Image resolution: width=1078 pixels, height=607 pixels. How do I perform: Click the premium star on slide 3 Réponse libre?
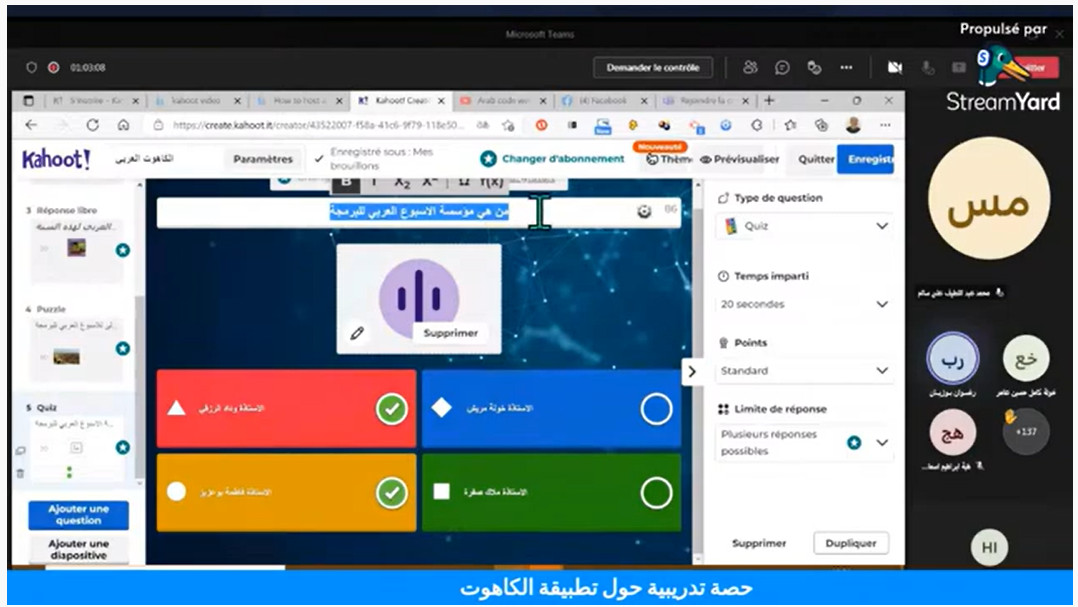[x=122, y=250]
